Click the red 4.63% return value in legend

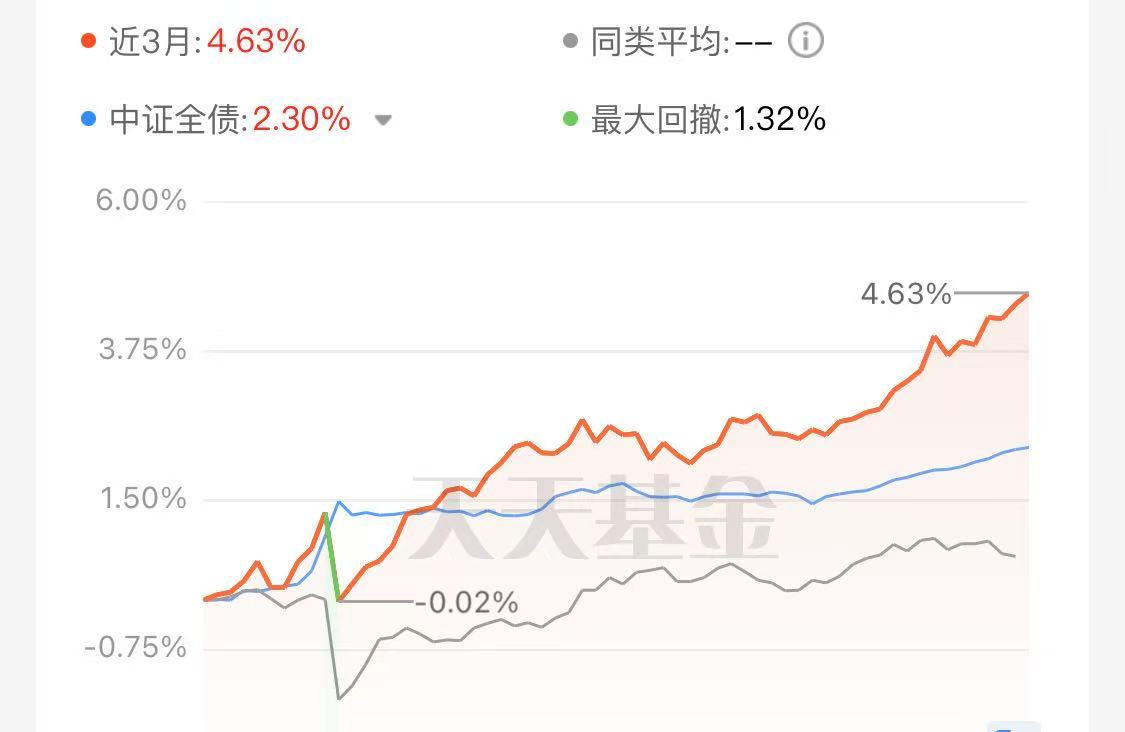257,42
